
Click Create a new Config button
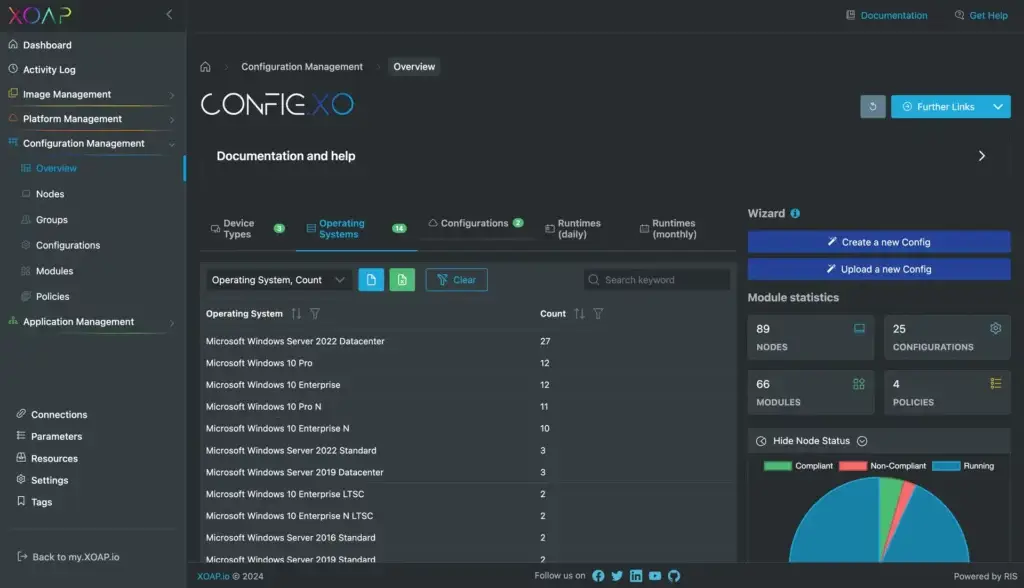[879, 242]
